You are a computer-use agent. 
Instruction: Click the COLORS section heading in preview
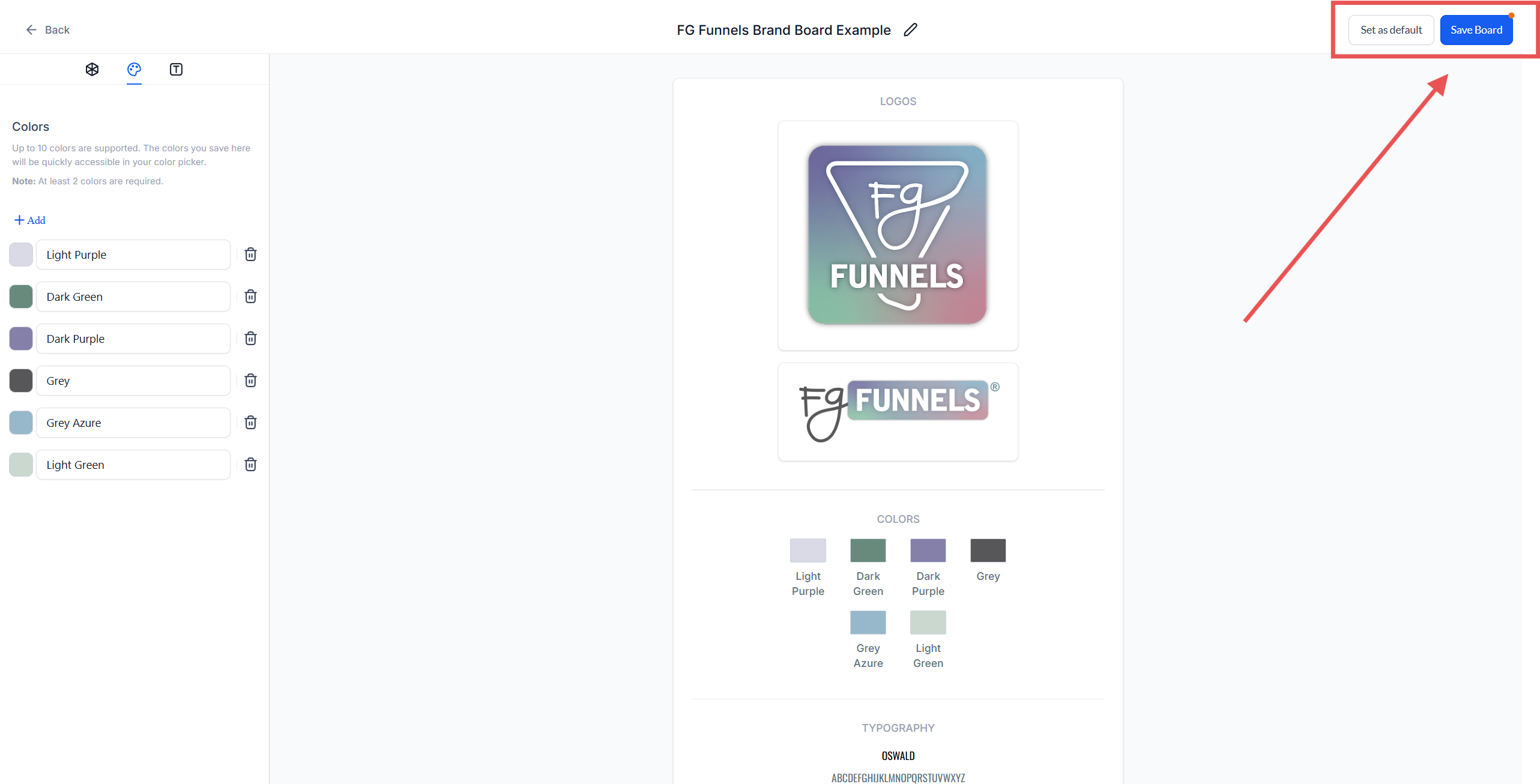[x=898, y=519]
